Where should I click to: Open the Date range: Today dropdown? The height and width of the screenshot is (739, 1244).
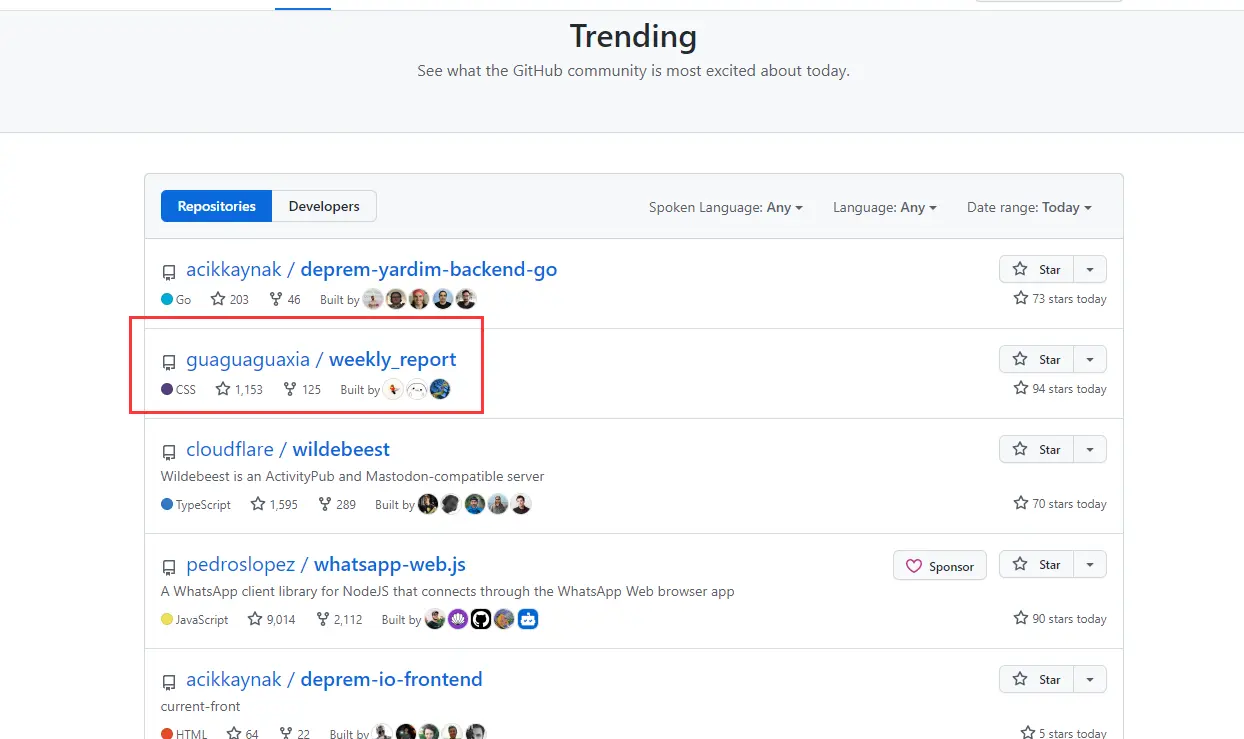(x=1029, y=207)
